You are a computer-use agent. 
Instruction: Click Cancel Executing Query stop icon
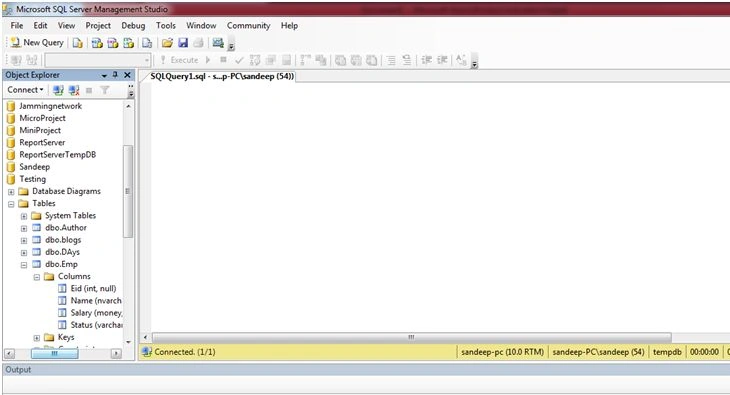click(223, 60)
